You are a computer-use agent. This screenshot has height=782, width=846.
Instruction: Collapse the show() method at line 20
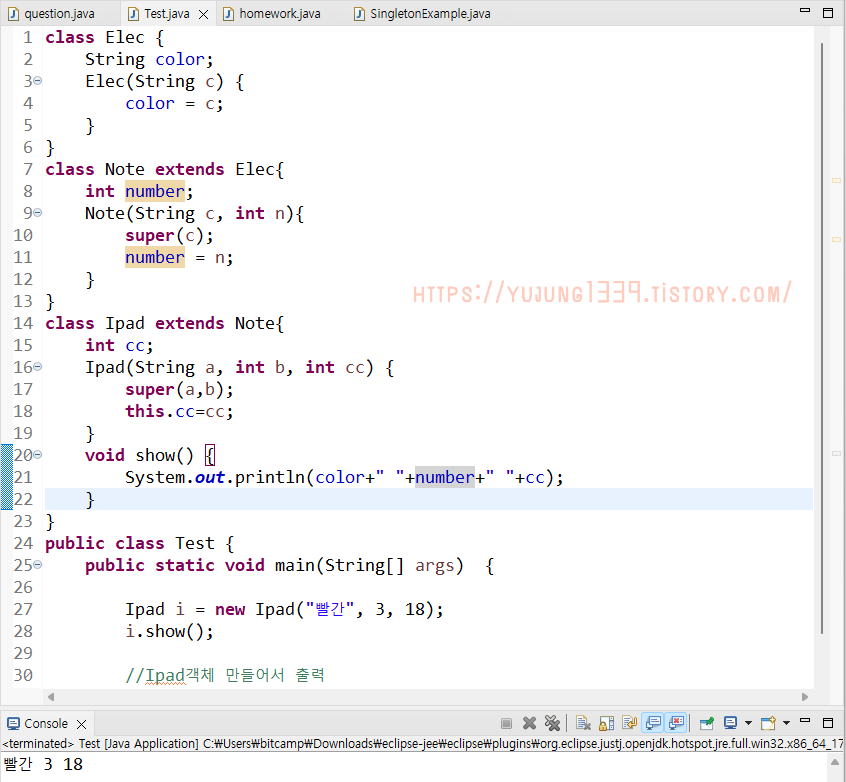[37, 455]
